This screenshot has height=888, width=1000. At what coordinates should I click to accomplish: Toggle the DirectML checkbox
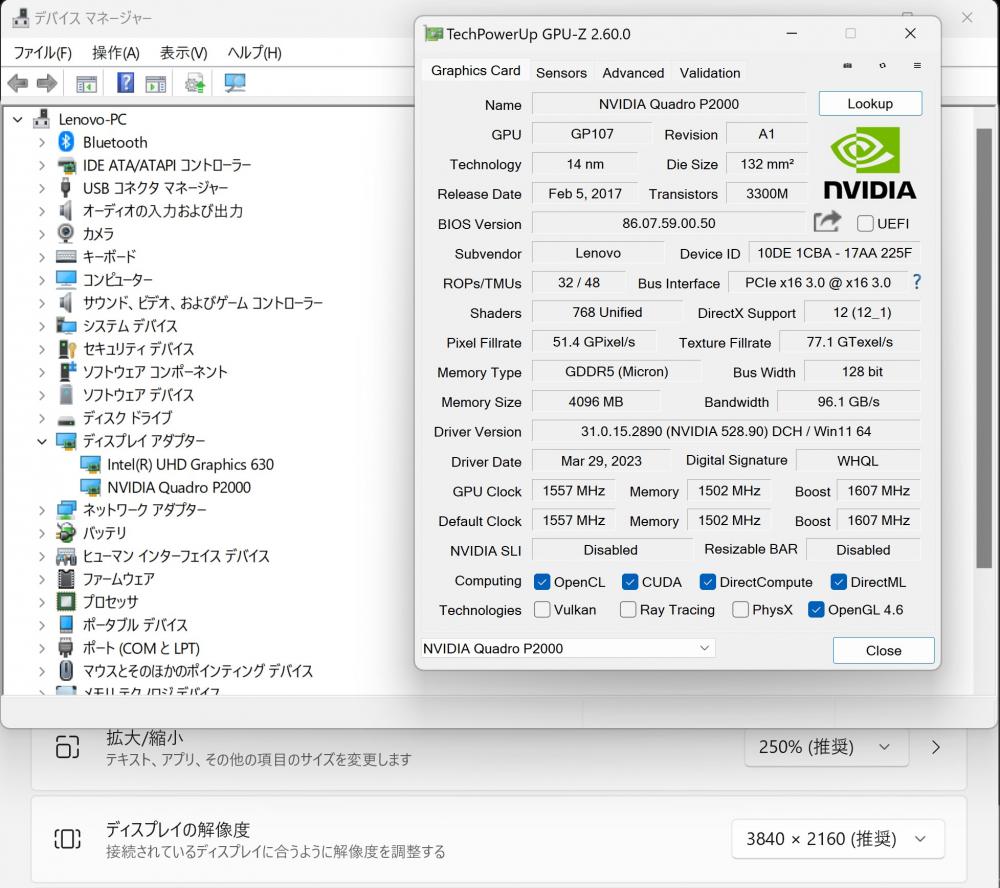(x=839, y=582)
